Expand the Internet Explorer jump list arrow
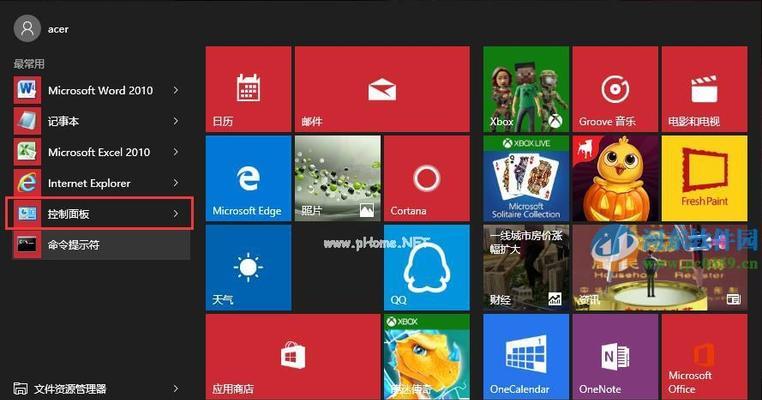This screenshot has width=762, height=400. (x=176, y=183)
